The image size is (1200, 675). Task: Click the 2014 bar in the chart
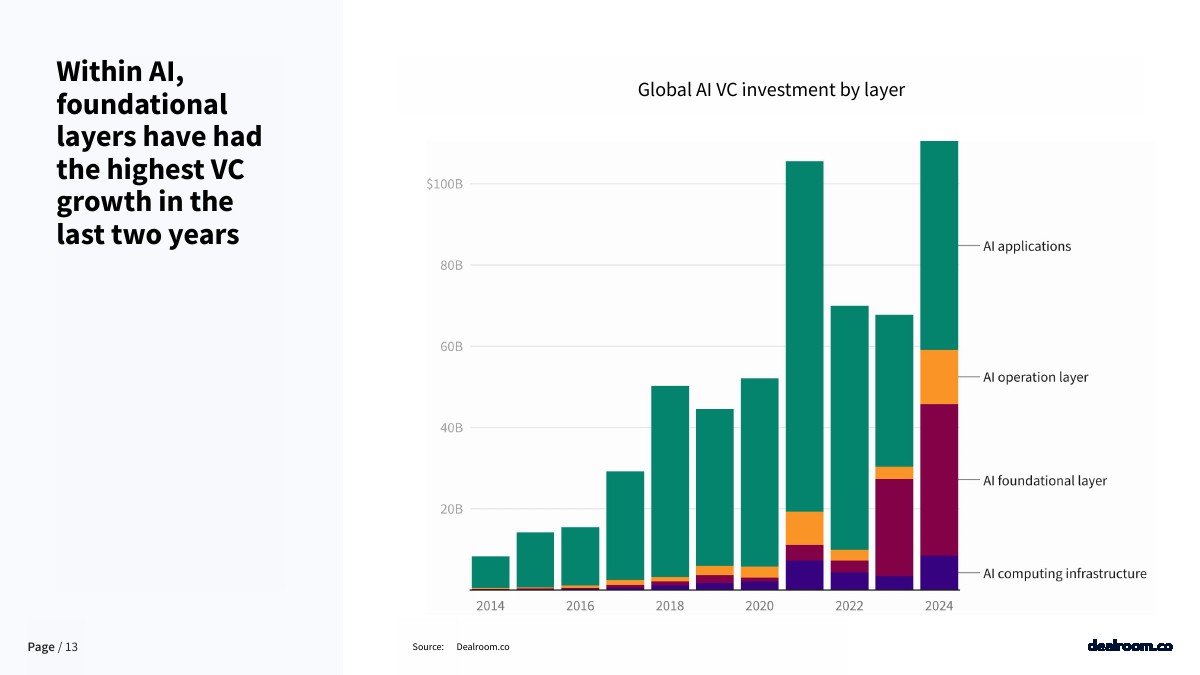point(490,573)
